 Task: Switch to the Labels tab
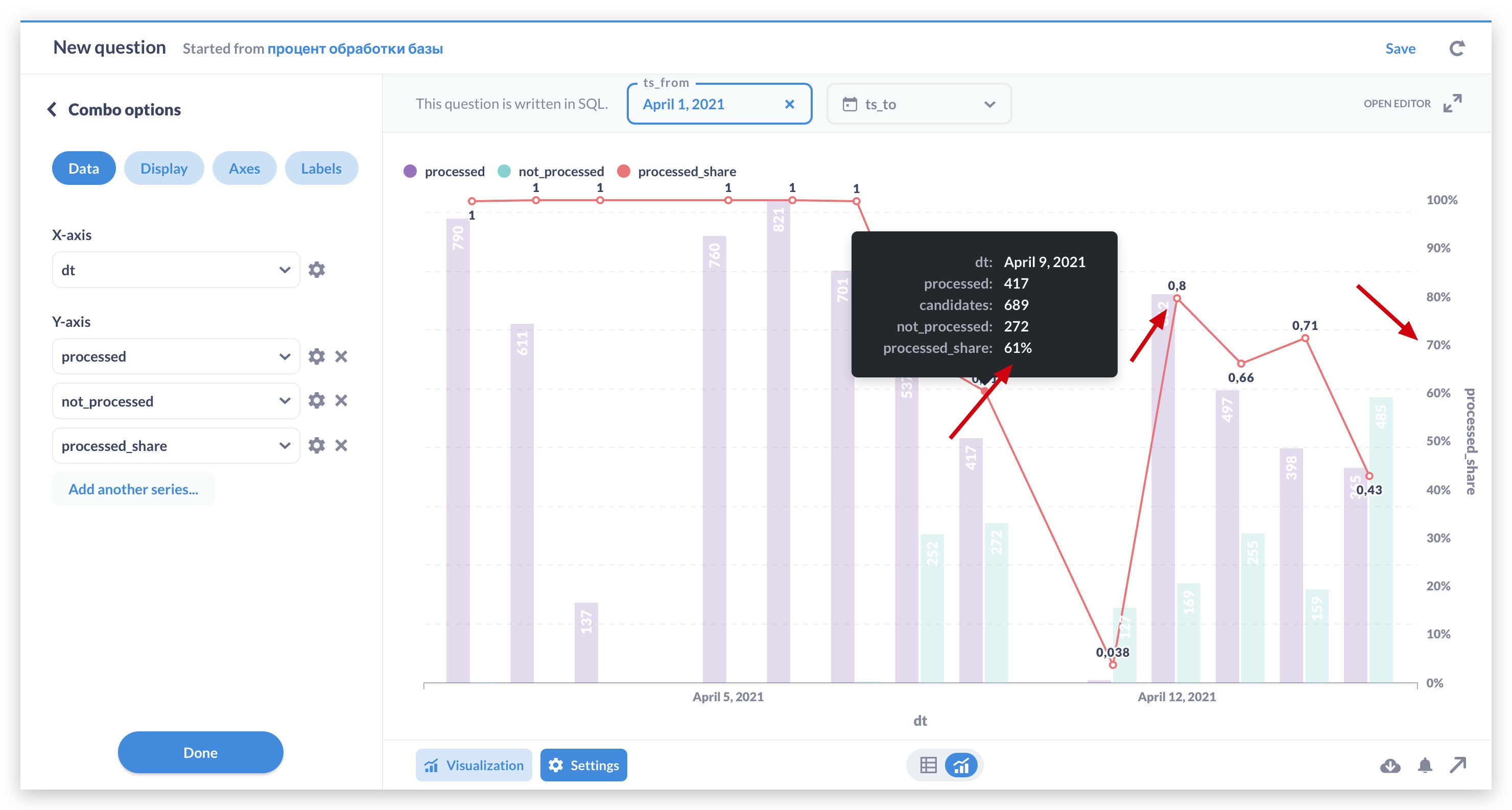[x=321, y=169]
